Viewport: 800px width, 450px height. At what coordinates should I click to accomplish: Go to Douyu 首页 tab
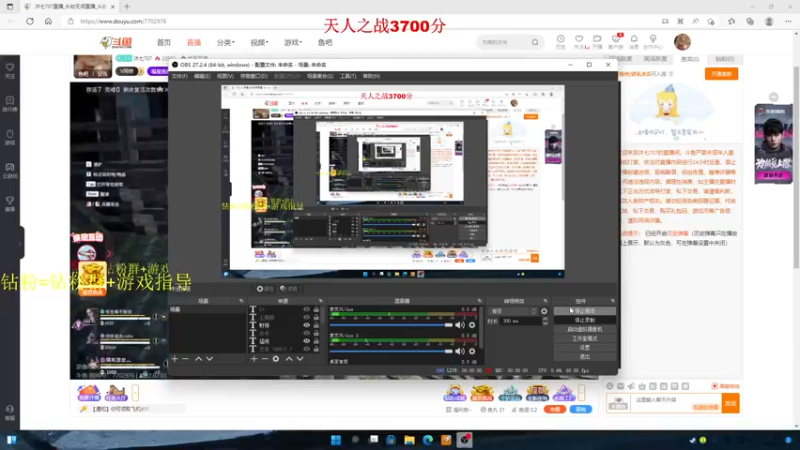pyautogui.click(x=164, y=42)
